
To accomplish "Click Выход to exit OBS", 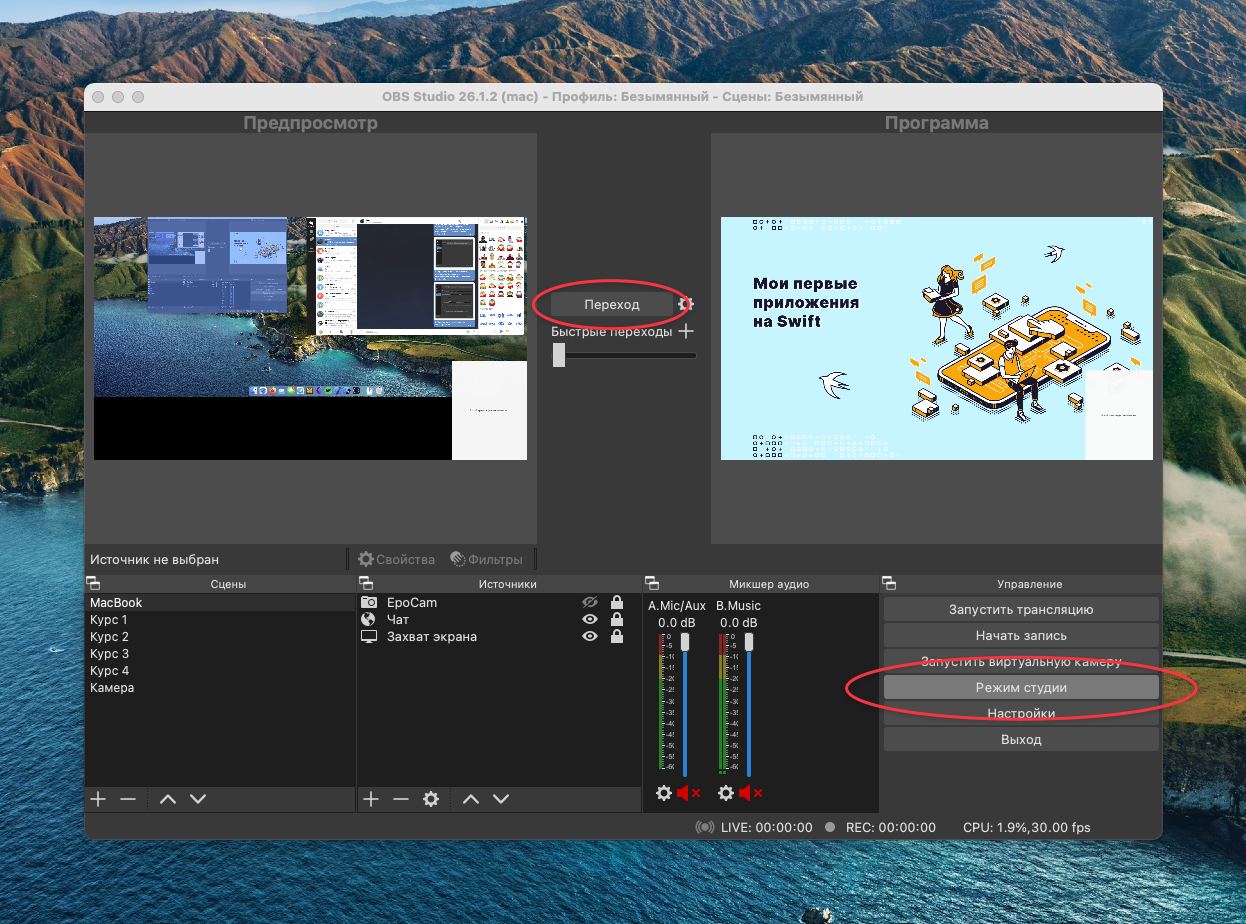I will tap(1021, 739).
